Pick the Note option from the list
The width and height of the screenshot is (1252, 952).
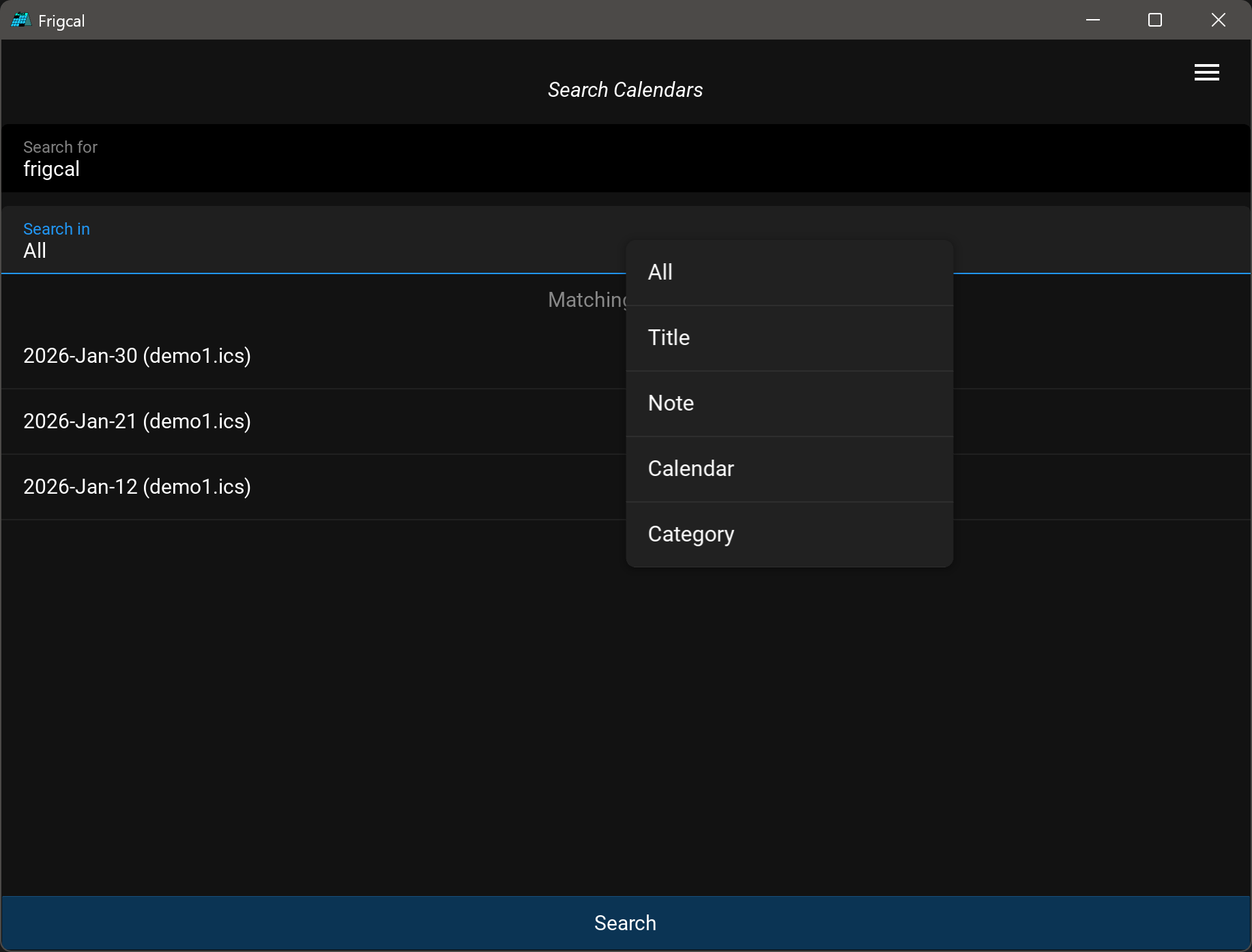(x=789, y=404)
